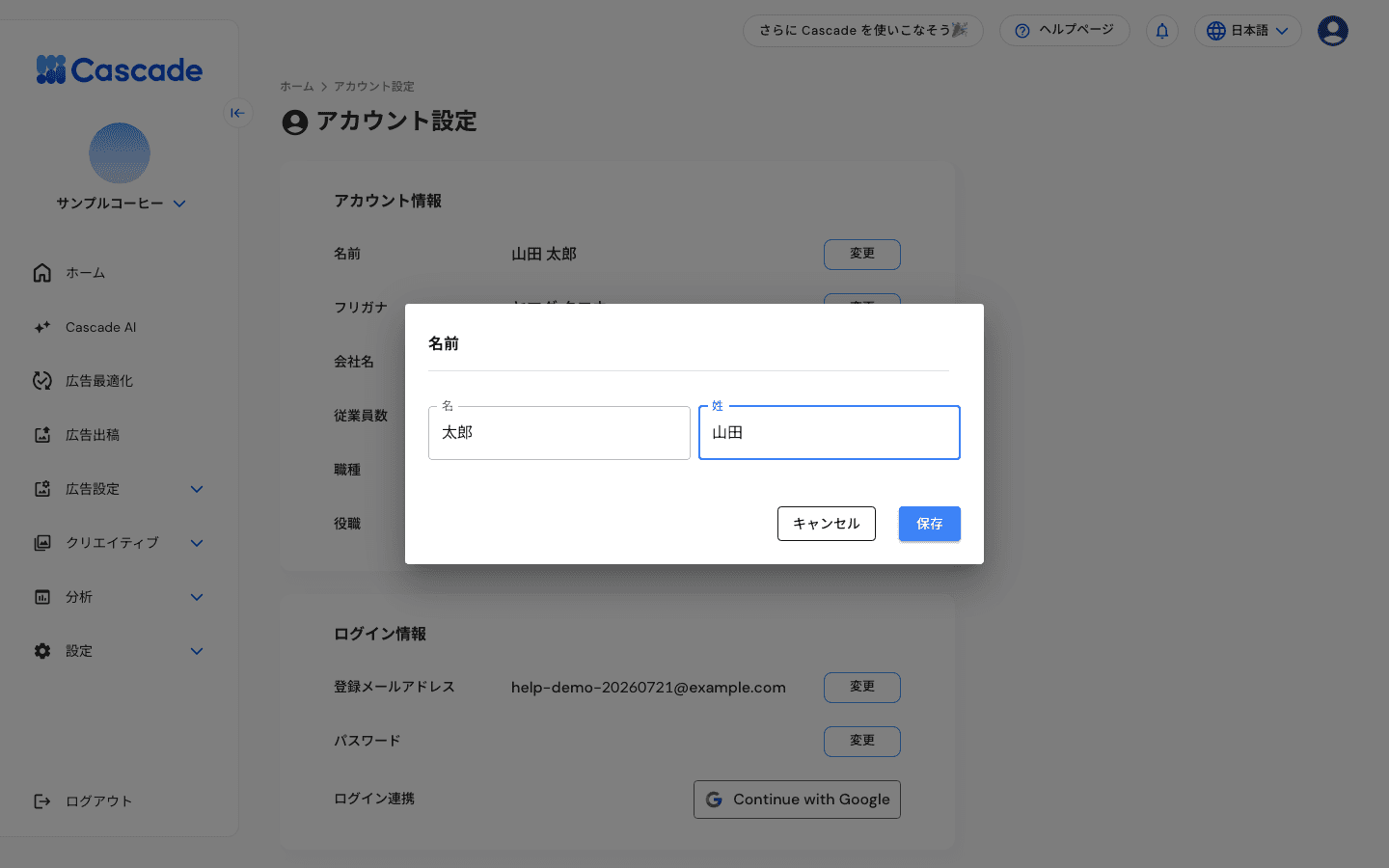Image resolution: width=1389 pixels, height=868 pixels.
Task: Expand the クリエイティブ chevron
Action: coord(197,543)
